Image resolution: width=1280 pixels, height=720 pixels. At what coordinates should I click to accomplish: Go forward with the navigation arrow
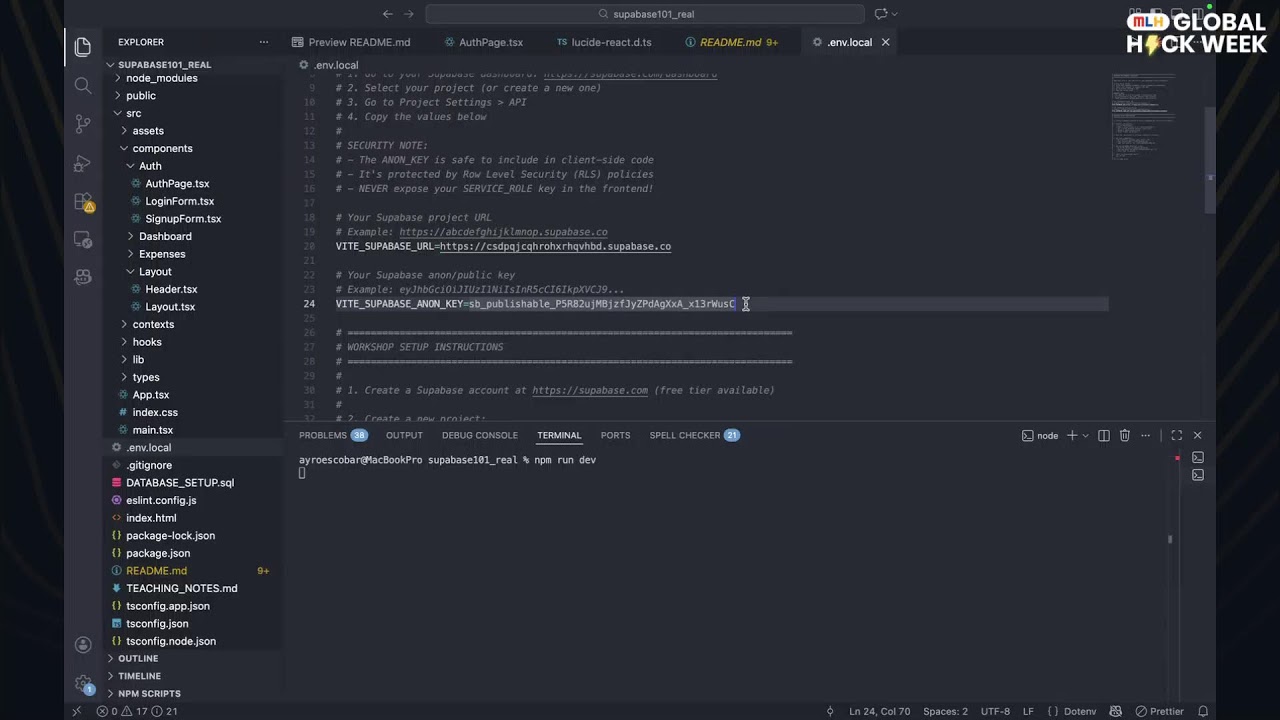(408, 14)
